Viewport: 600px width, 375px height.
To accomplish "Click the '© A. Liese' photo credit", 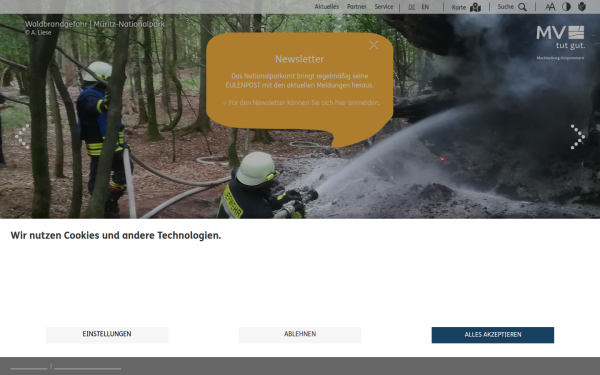I will pyautogui.click(x=38, y=33).
